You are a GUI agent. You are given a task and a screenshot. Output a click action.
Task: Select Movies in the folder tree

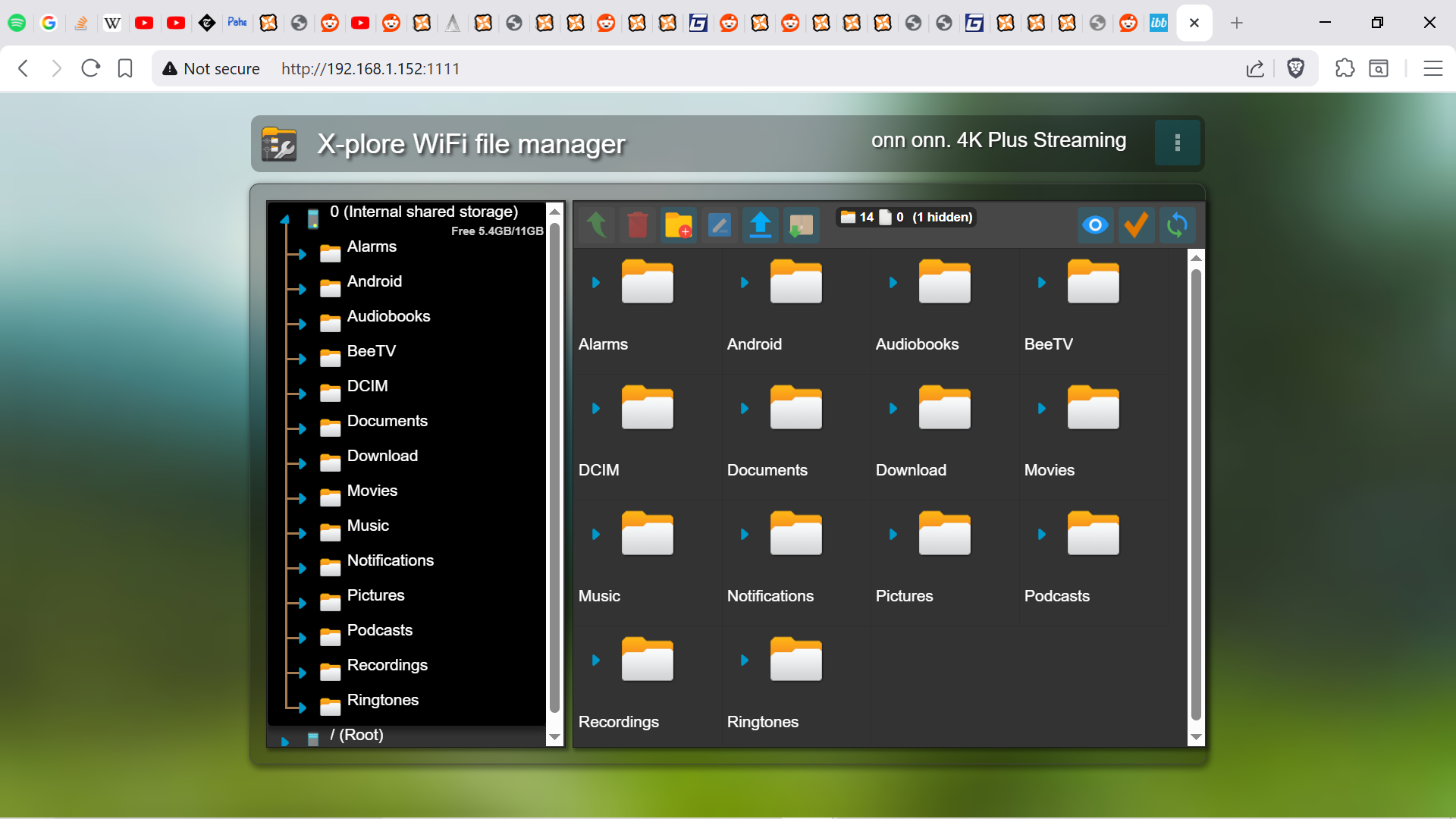pos(372,491)
